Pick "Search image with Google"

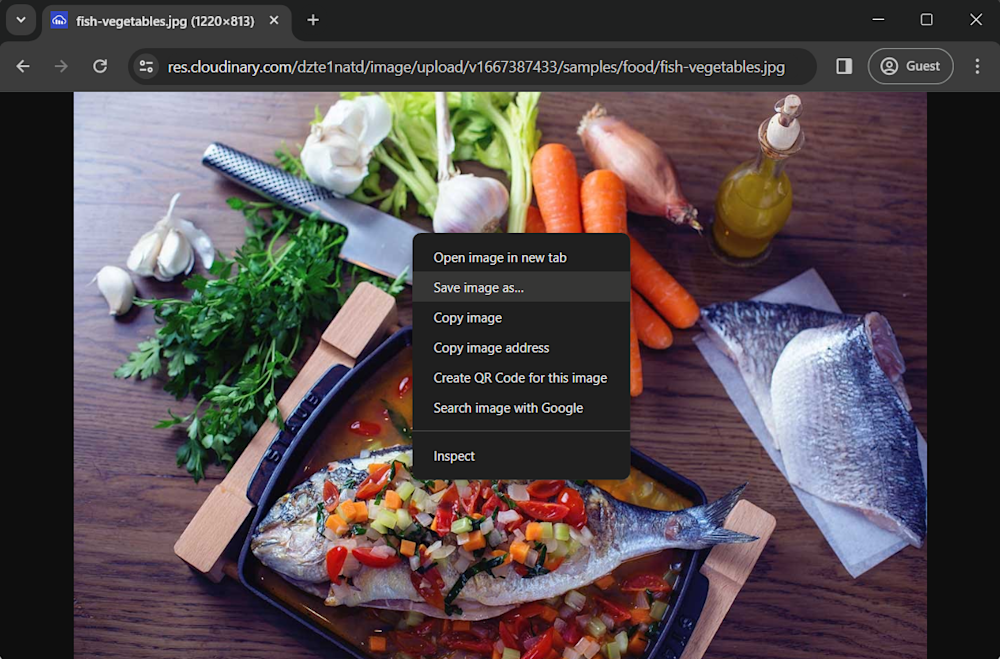tap(508, 408)
